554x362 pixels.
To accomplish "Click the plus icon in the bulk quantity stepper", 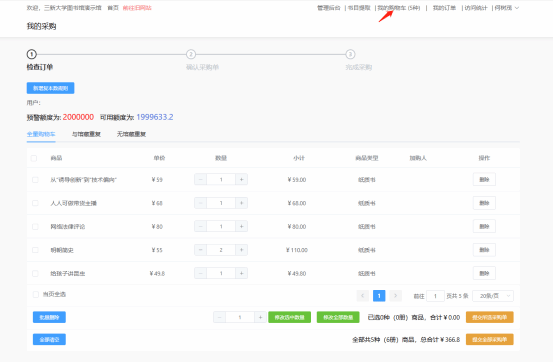I will (x=260, y=317).
